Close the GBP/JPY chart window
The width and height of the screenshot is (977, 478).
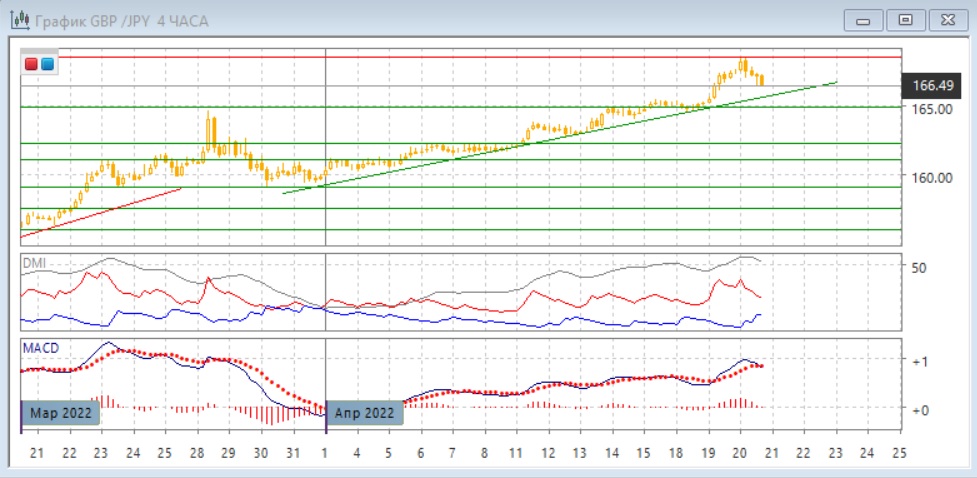[x=948, y=21]
